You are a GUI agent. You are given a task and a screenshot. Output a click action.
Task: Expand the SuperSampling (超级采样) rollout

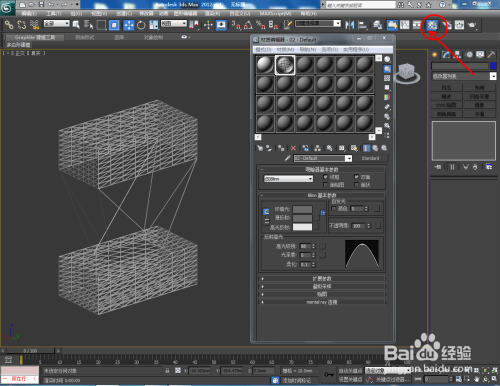coord(322,286)
